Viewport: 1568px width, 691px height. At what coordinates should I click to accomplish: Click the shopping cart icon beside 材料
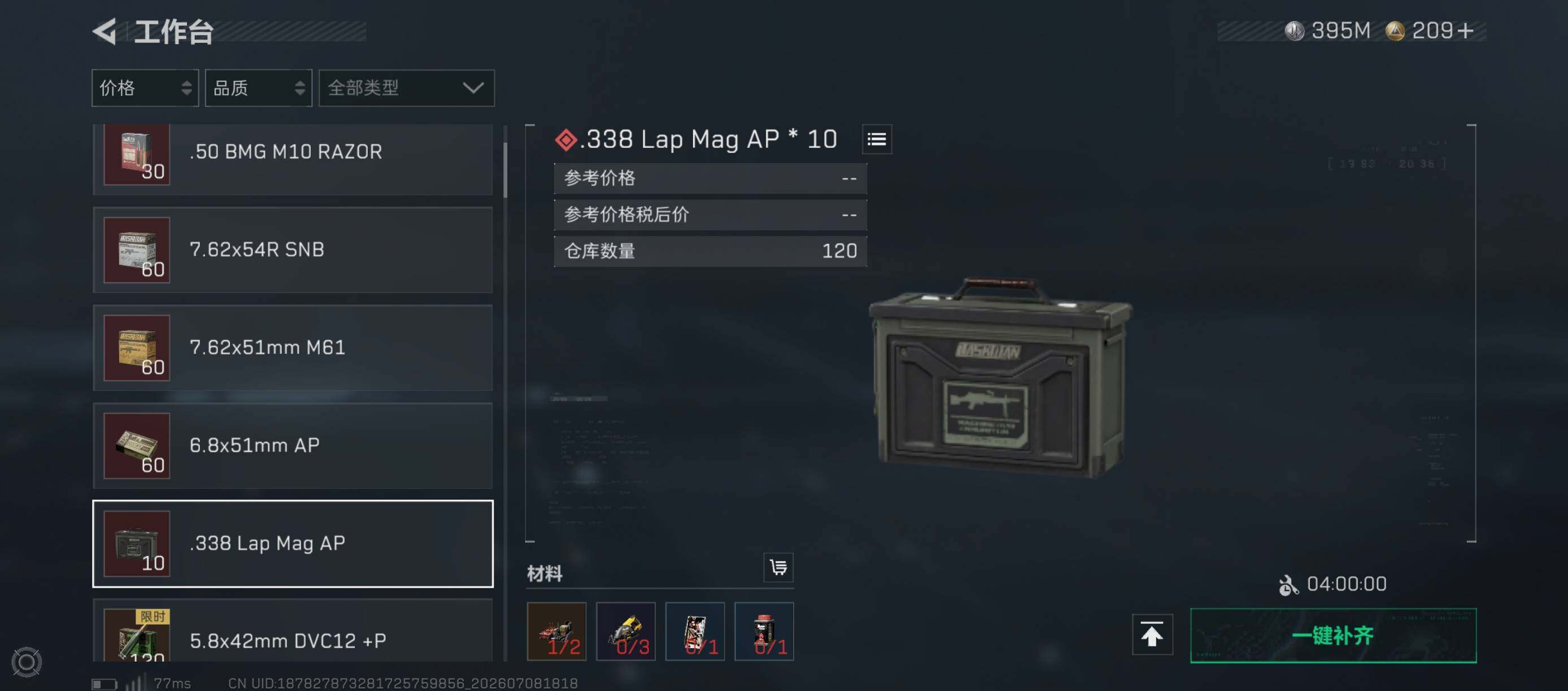[x=778, y=567]
